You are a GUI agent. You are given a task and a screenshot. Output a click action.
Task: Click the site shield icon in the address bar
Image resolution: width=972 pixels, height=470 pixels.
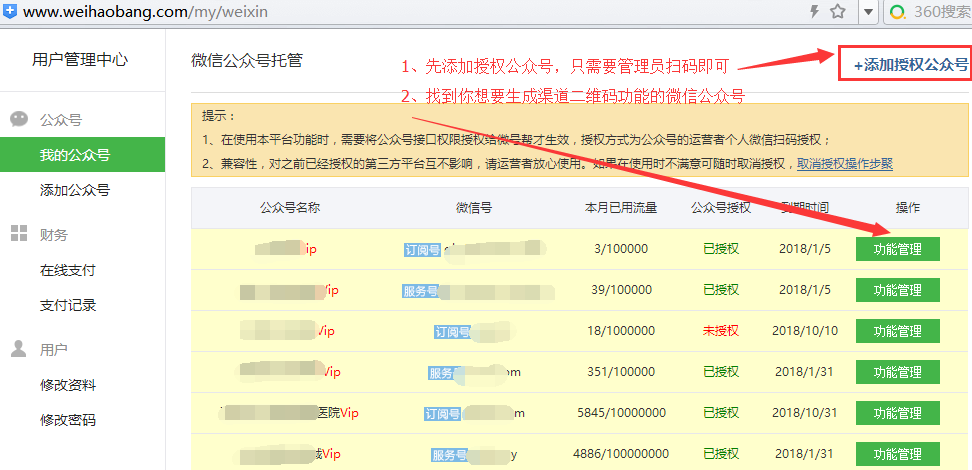tap(11, 11)
